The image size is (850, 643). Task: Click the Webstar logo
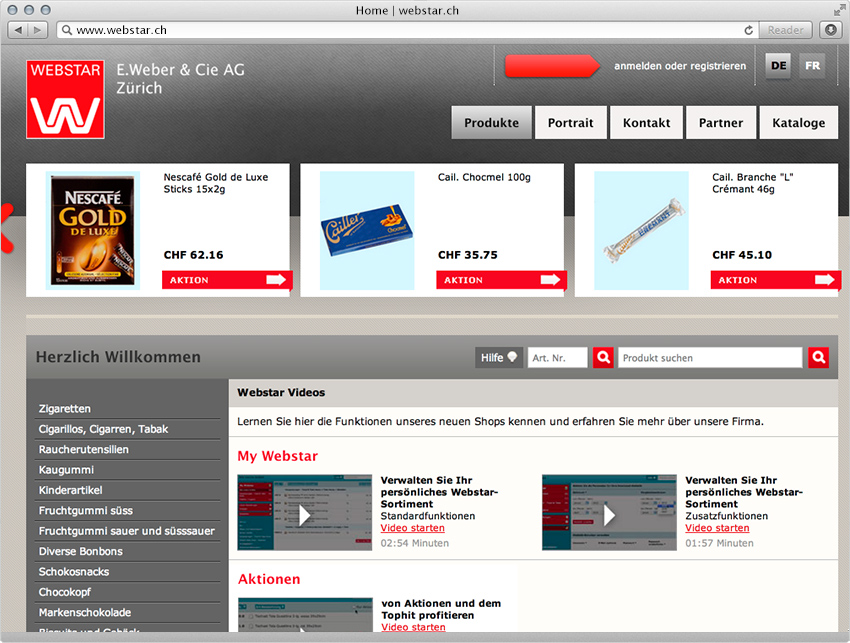click(65, 99)
